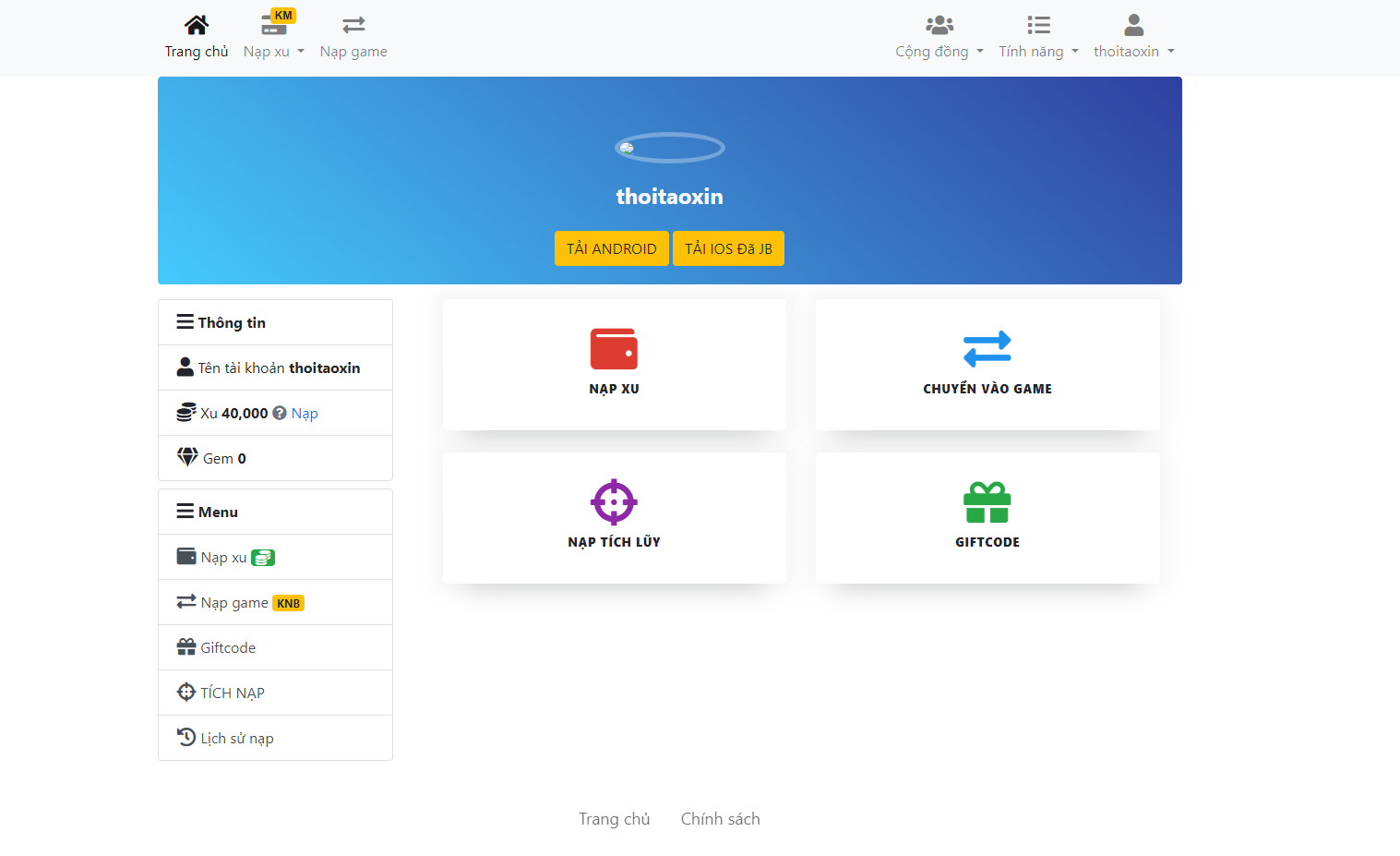Click the user icon beside Tên tài khoản
The width and height of the screenshot is (1400, 856).
(185, 367)
